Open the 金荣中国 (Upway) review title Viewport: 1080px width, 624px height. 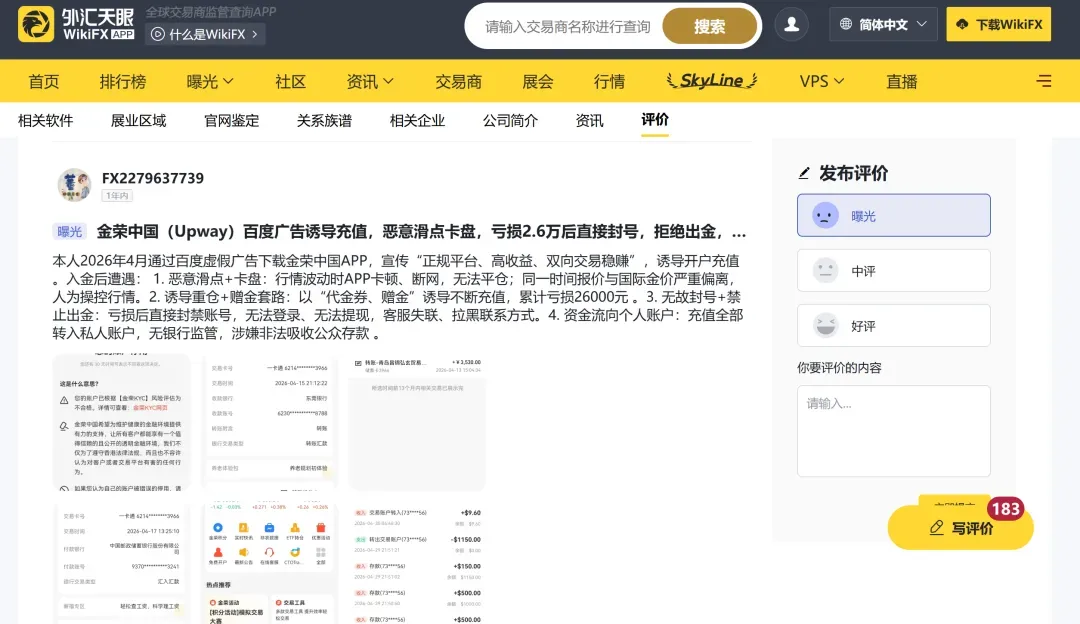coord(421,231)
